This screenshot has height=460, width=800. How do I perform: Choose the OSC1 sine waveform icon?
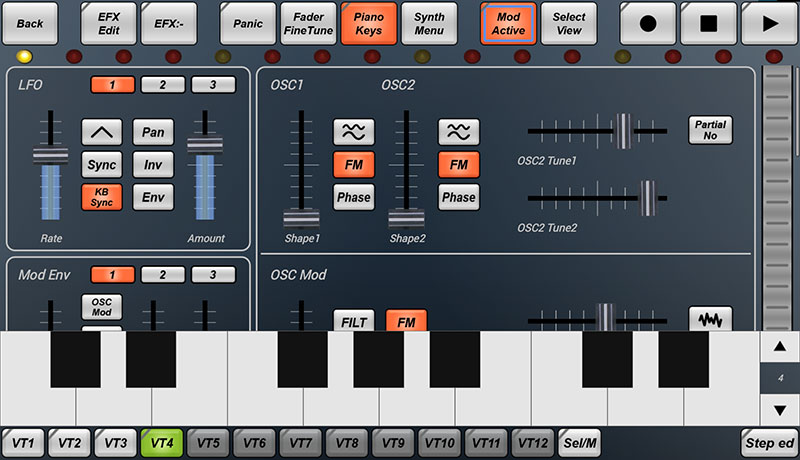(354, 133)
